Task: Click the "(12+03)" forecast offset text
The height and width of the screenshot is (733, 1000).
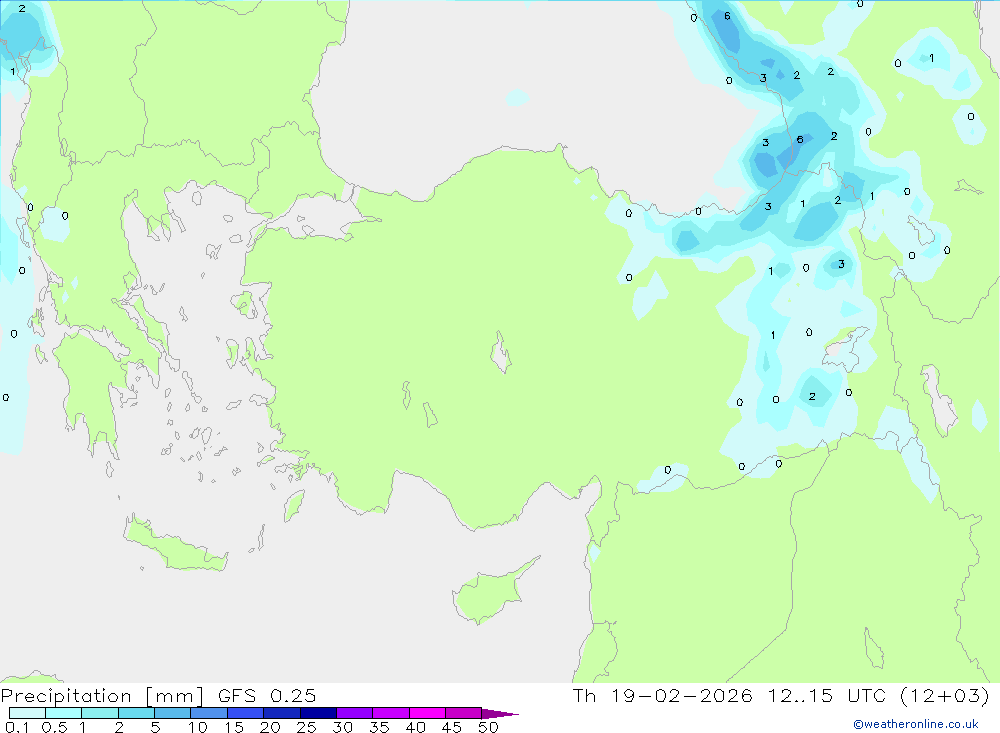Action: [x=945, y=695]
